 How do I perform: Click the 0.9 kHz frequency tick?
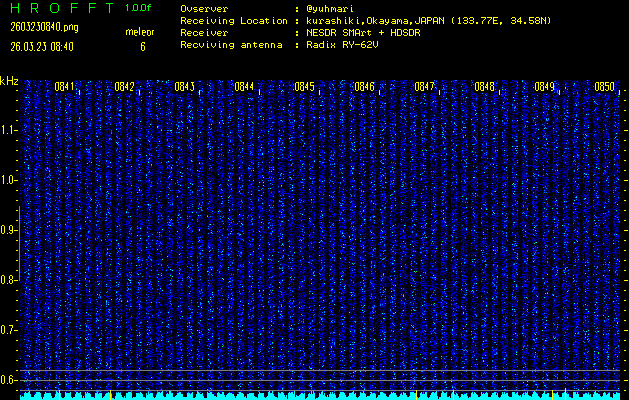click(x=9, y=230)
